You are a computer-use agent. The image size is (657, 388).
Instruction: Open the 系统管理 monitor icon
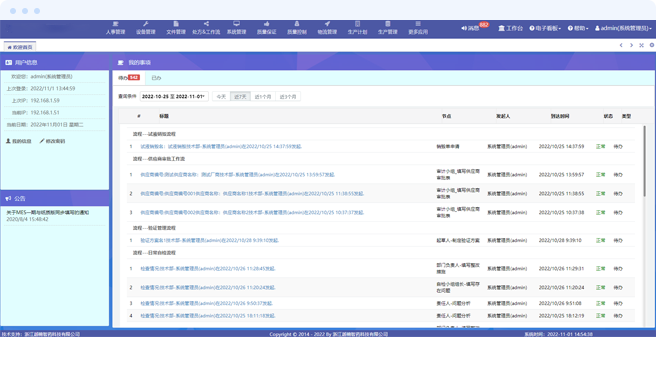[x=236, y=24]
